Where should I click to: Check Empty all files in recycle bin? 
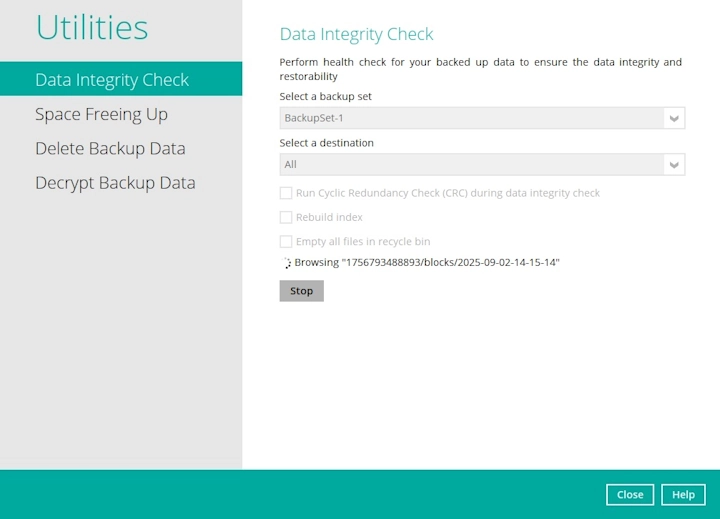coord(286,241)
